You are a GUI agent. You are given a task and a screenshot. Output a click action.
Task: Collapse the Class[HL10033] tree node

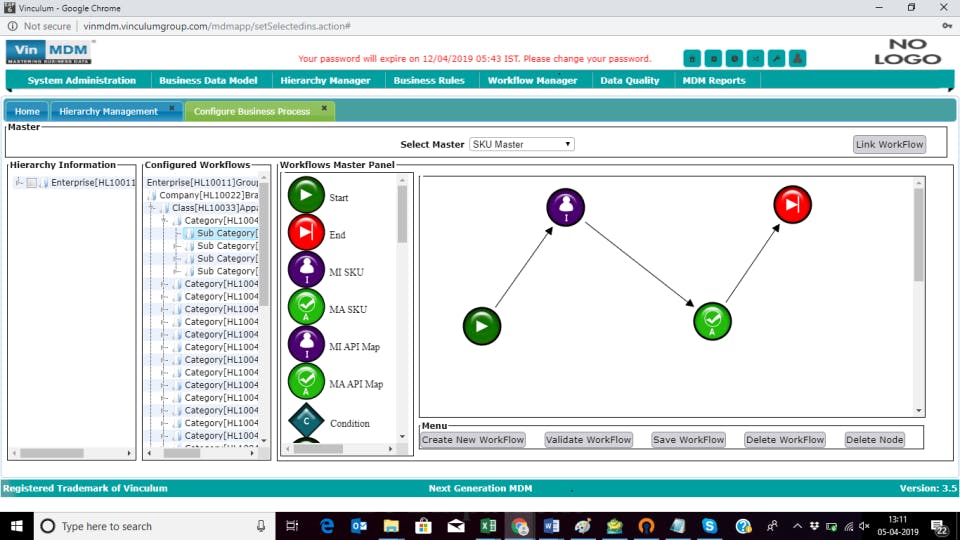pos(152,208)
